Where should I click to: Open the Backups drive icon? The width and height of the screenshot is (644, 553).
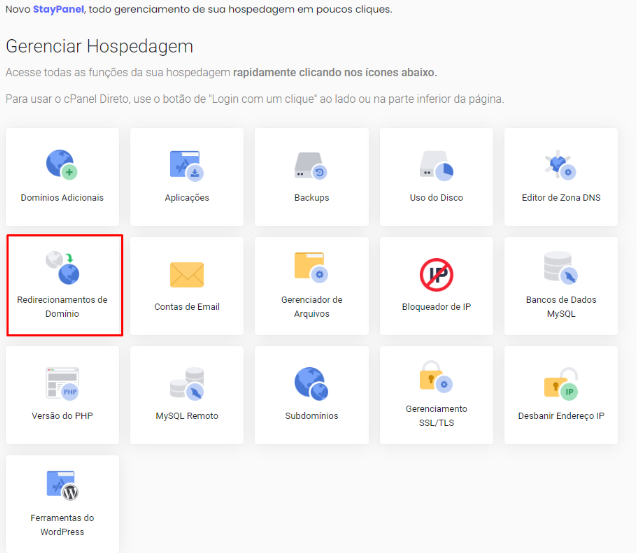pyautogui.click(x=311, y=166)
